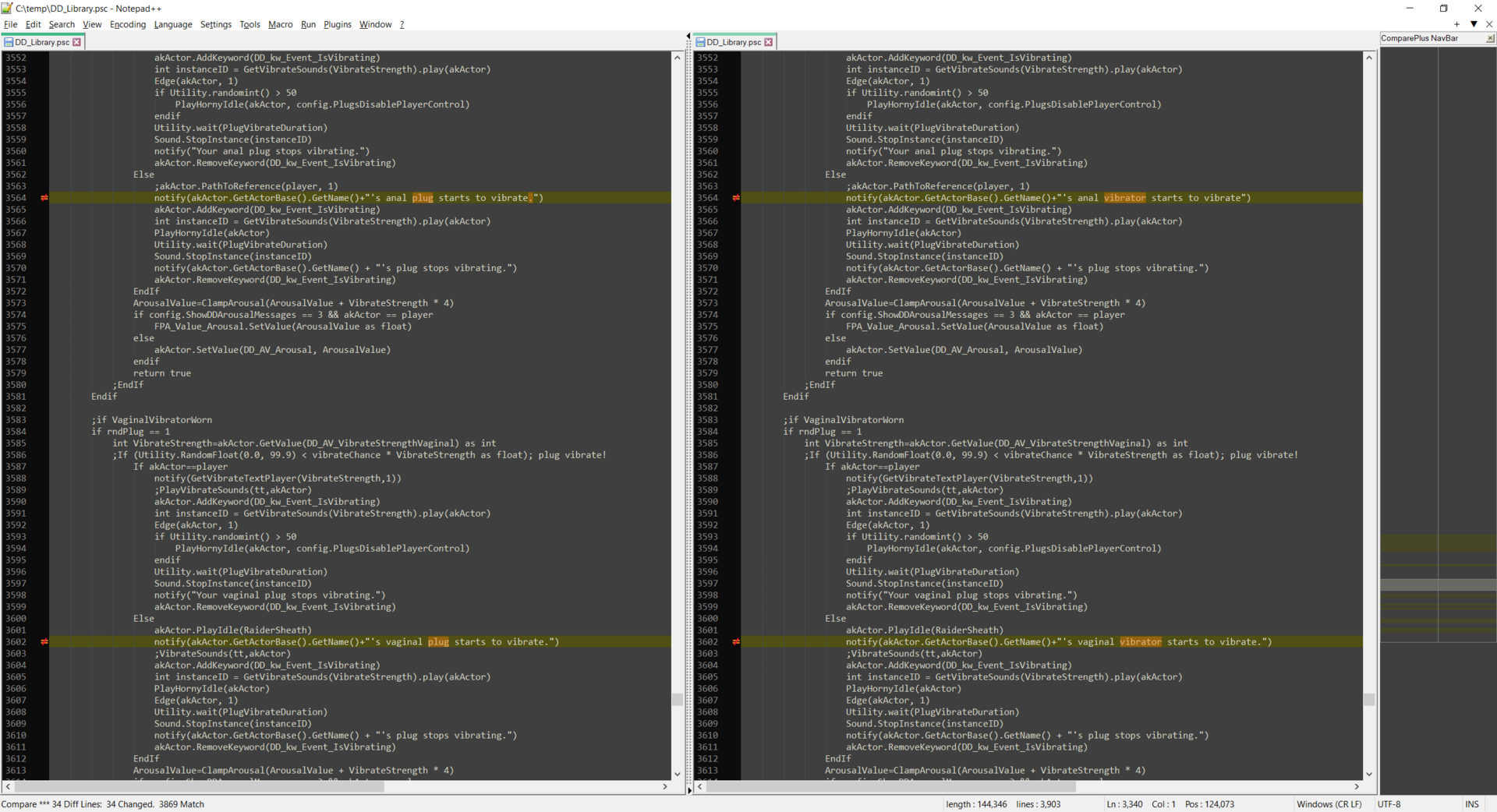
Task: Click the right pane horizontal scrollbar thumb
Action: pyautogui.click(x=891, y=787)
